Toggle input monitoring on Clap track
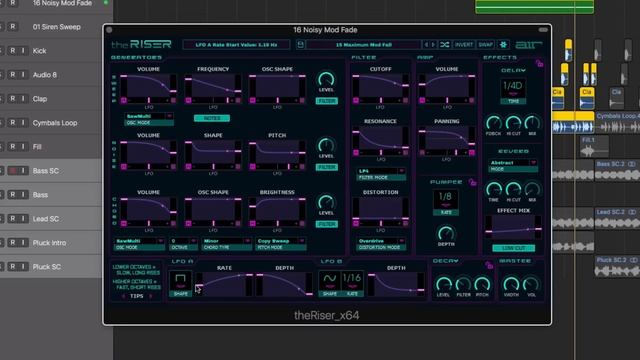The image size is (640, 360). tap(23, 99)
